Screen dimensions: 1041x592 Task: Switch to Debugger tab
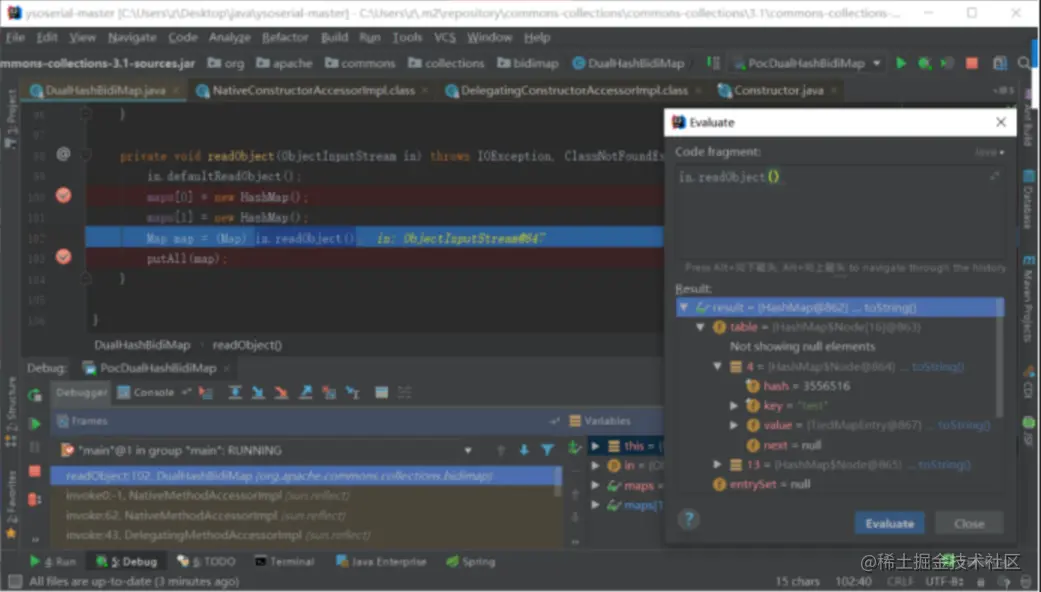(81, 392)
